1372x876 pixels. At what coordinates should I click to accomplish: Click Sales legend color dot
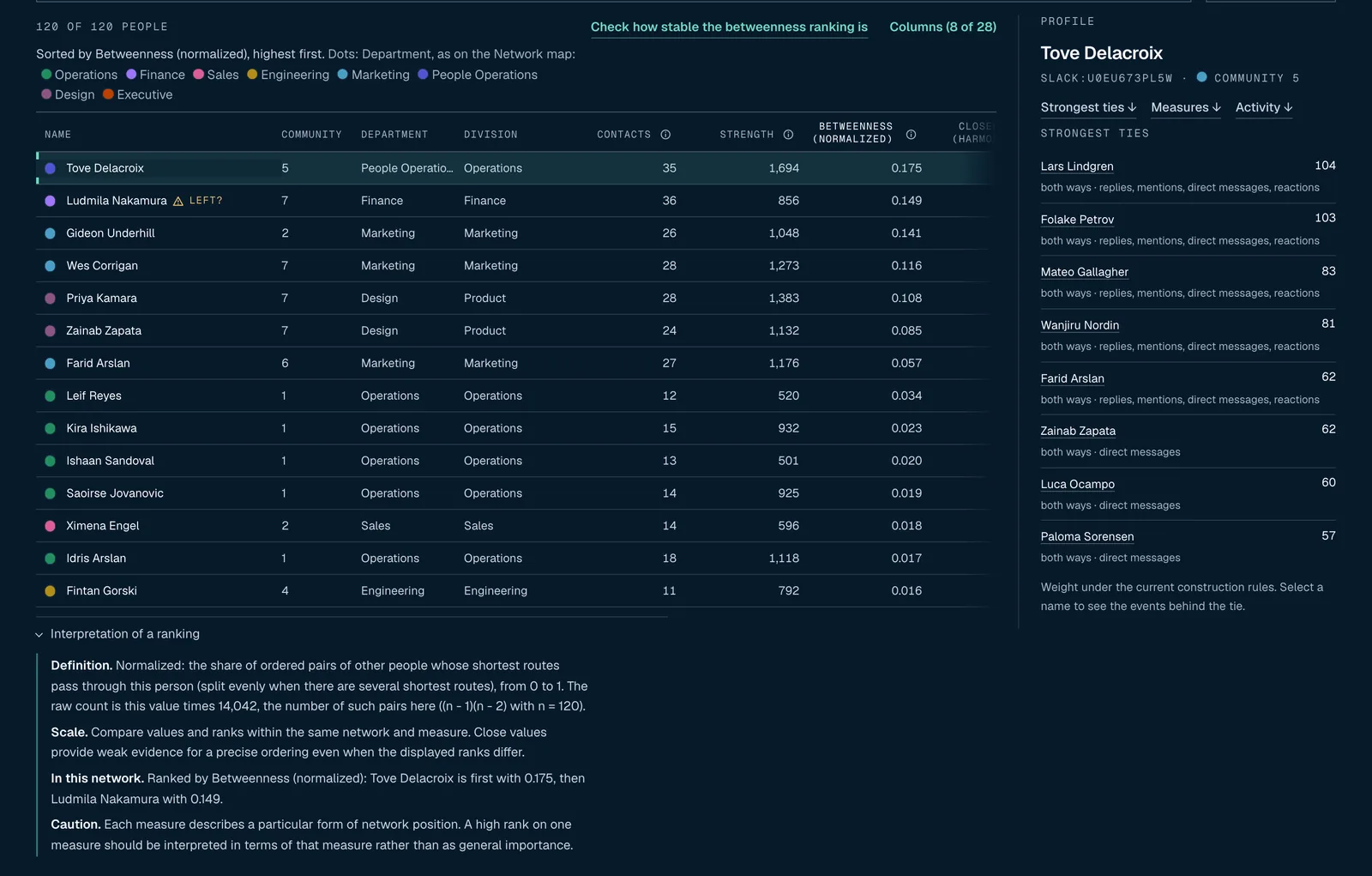[x=199, y=75]
